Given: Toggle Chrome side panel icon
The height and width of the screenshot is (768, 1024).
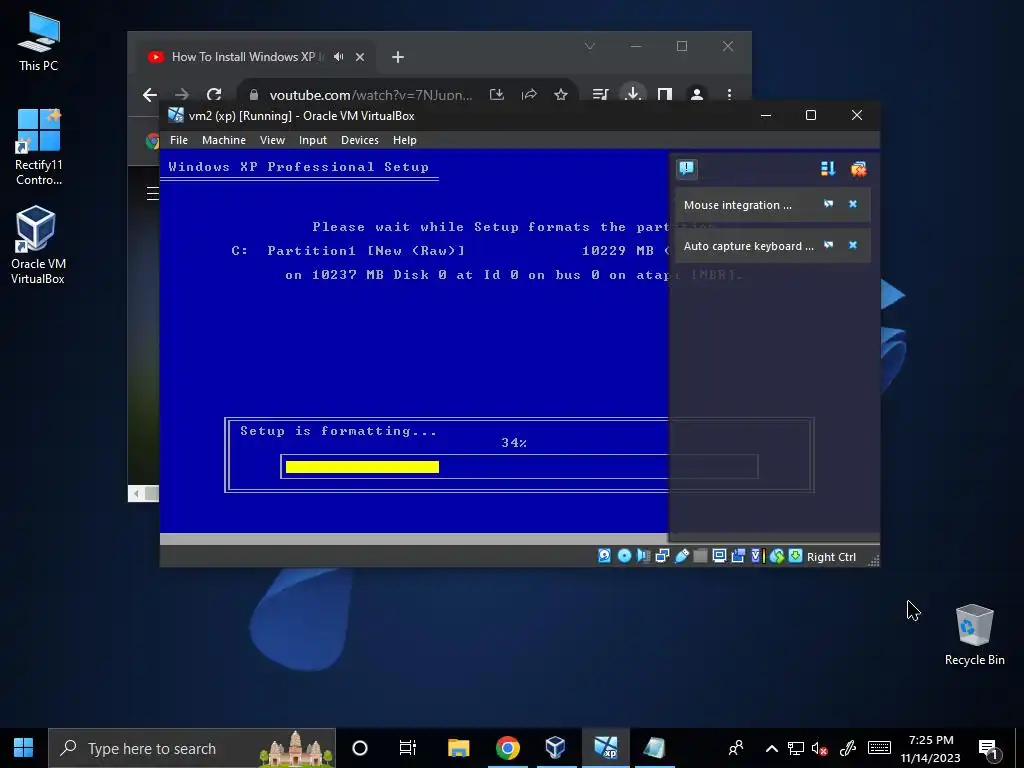Looking at the screenshot, I should click(665, 95).
